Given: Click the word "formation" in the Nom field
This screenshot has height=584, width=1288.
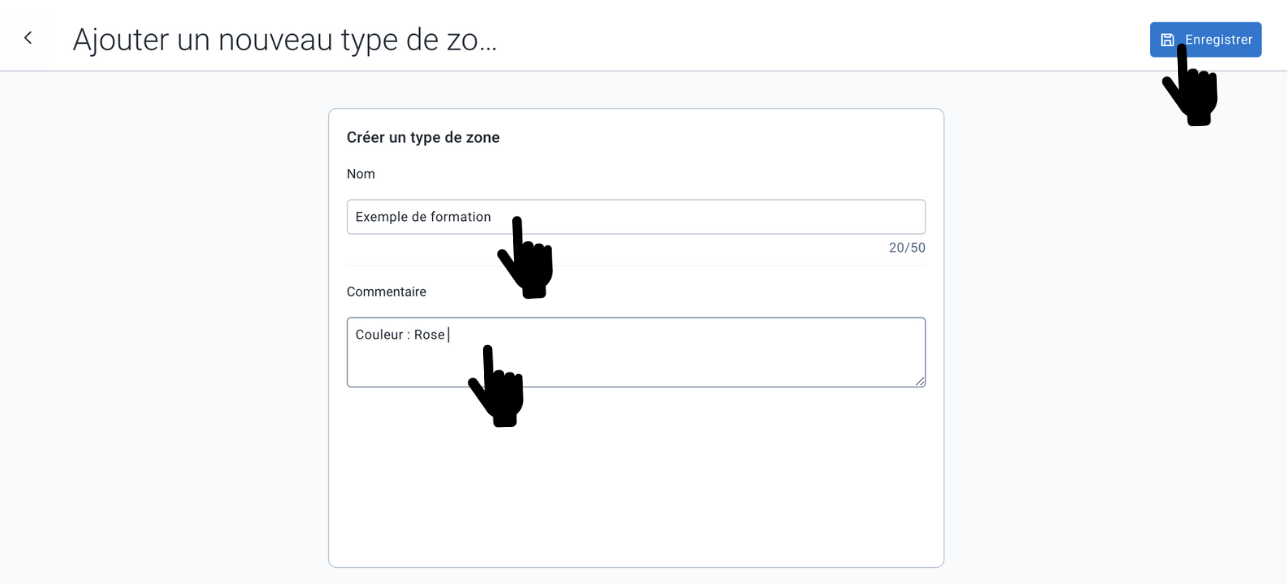Looking at the screenshot, I should (461, 217).
